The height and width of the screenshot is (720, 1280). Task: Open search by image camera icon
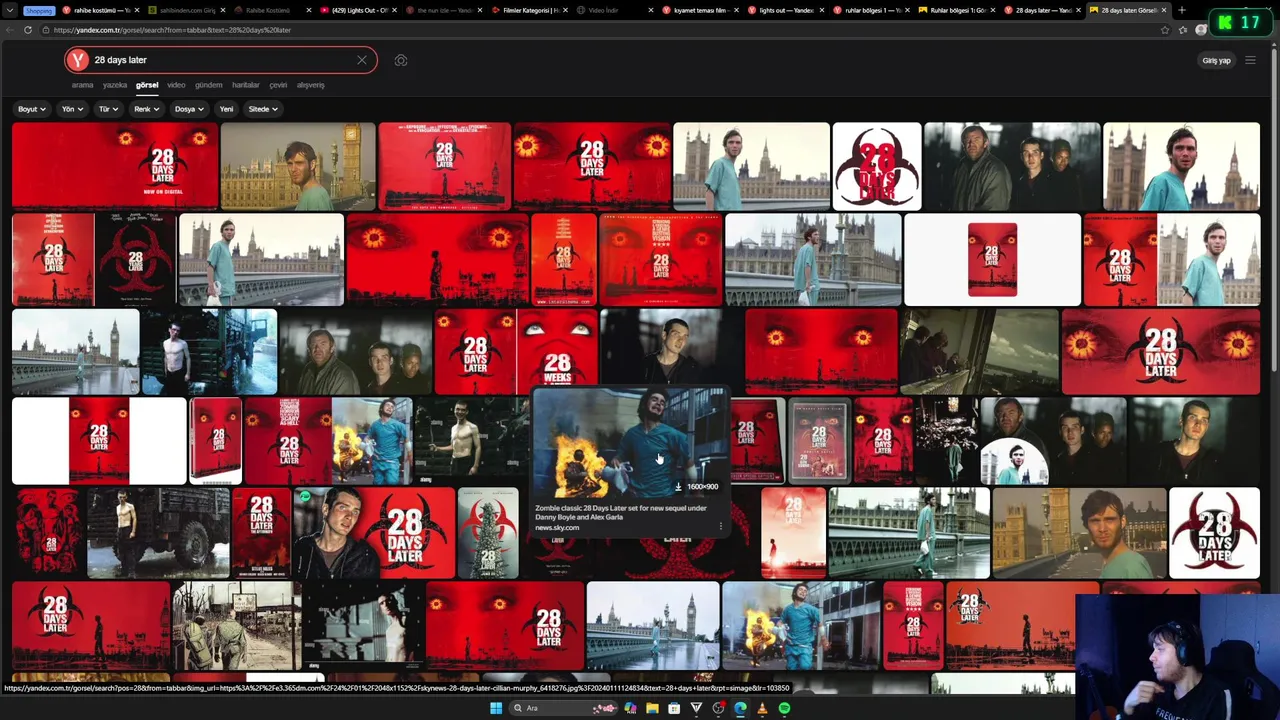pos(401,60)
